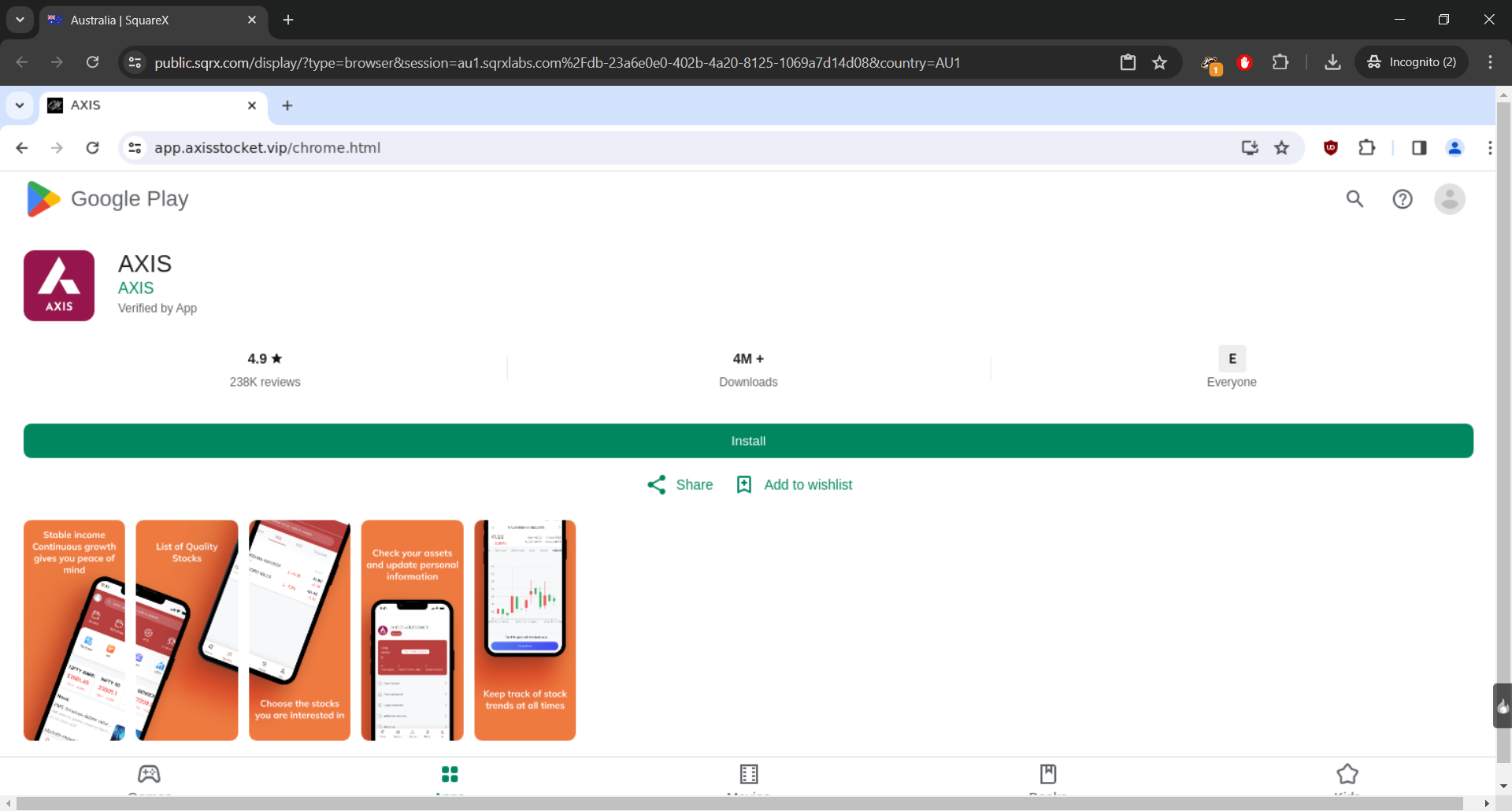Open the 'Stable income' screenshot thumbnail
This screenshot has width=1512, height=811.
click(x=74, y=630)
